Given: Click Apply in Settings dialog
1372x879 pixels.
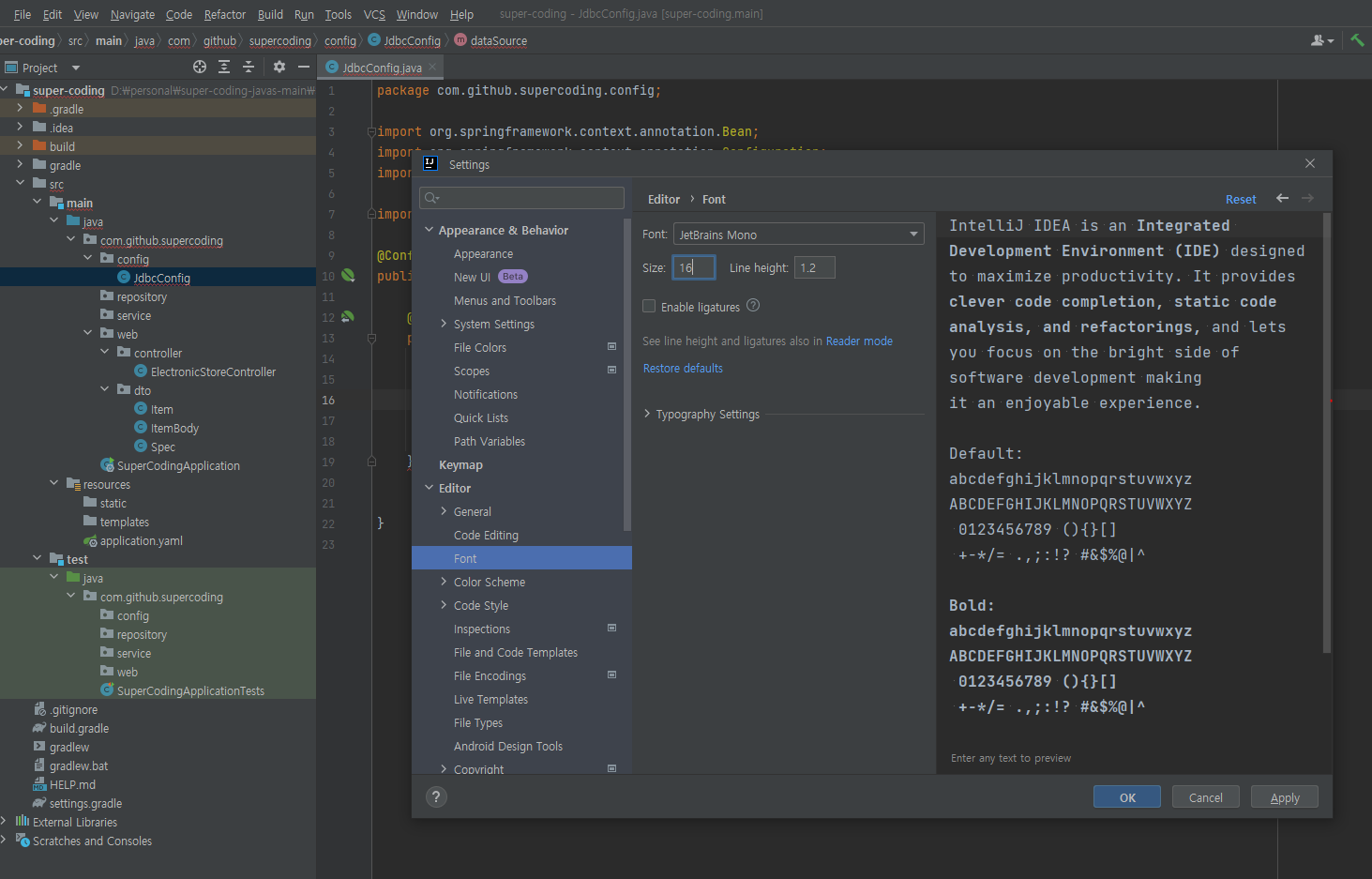Looking at the screenshot, I should click(x=1285, y=797).
